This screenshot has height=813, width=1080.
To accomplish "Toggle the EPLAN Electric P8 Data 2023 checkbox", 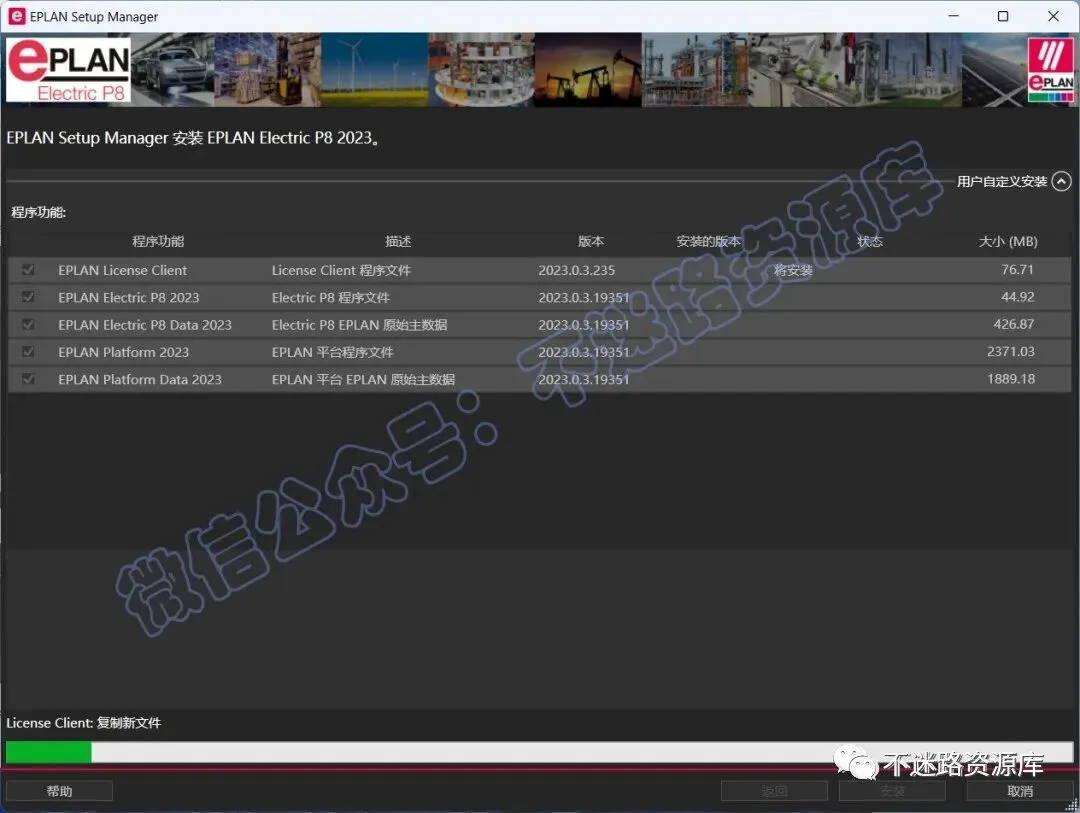I will tap(28, 324).
